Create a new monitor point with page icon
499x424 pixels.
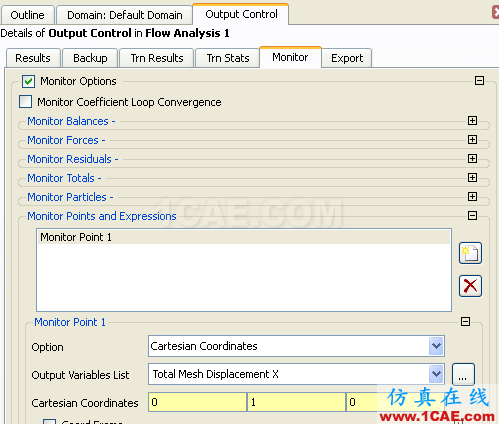[470, 253]
